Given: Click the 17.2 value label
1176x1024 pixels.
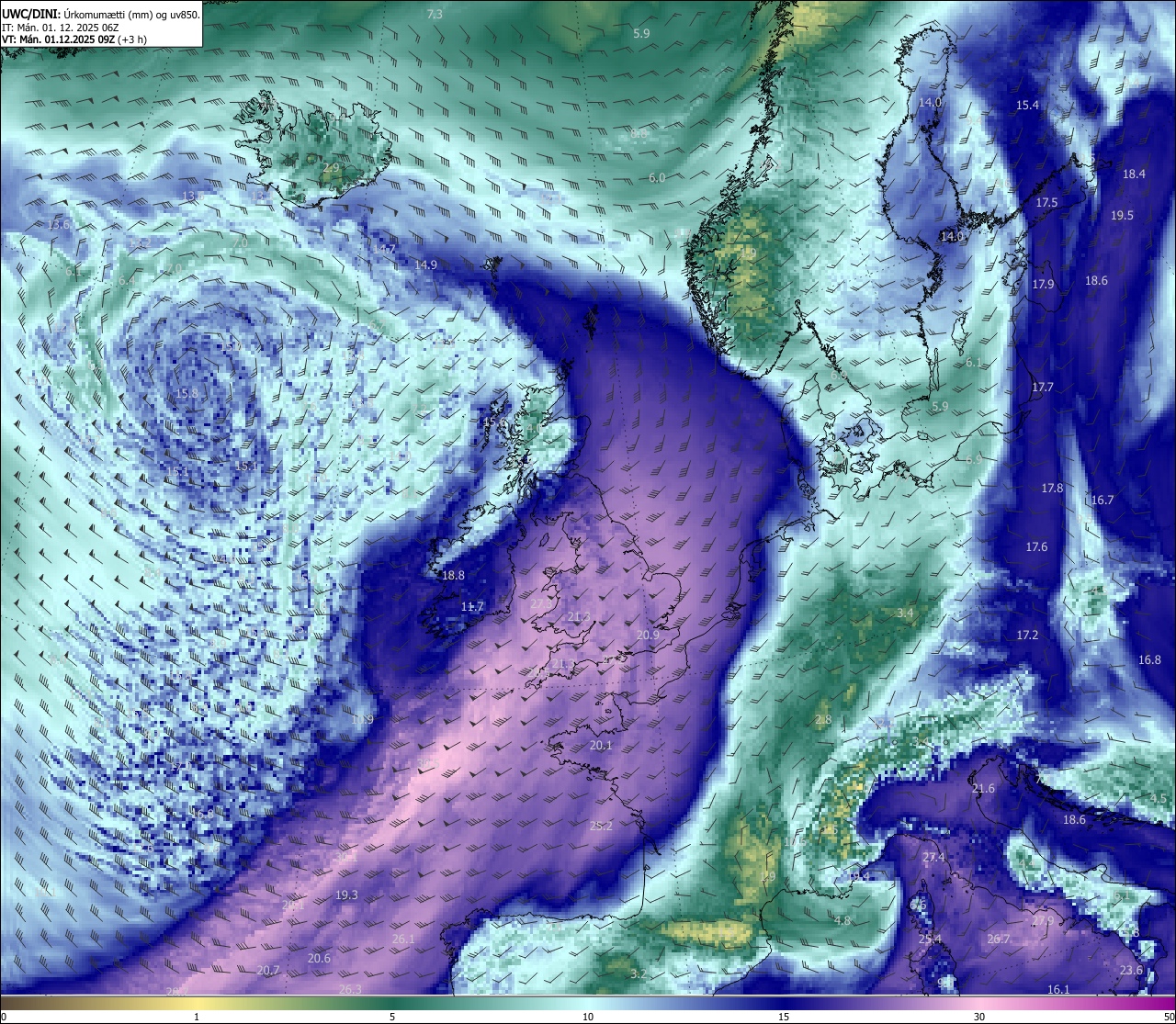Looking at the screenshot, I should click(x=1027, y=636).
